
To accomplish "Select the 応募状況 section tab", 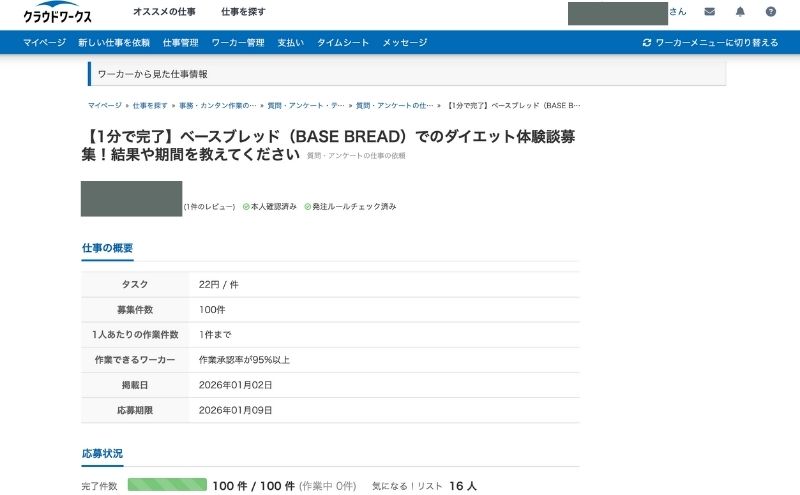I will (102, 454).
